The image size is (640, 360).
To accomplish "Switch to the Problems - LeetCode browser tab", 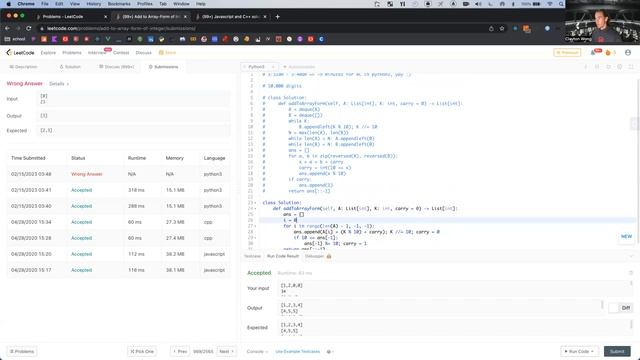I will [71, 17].
